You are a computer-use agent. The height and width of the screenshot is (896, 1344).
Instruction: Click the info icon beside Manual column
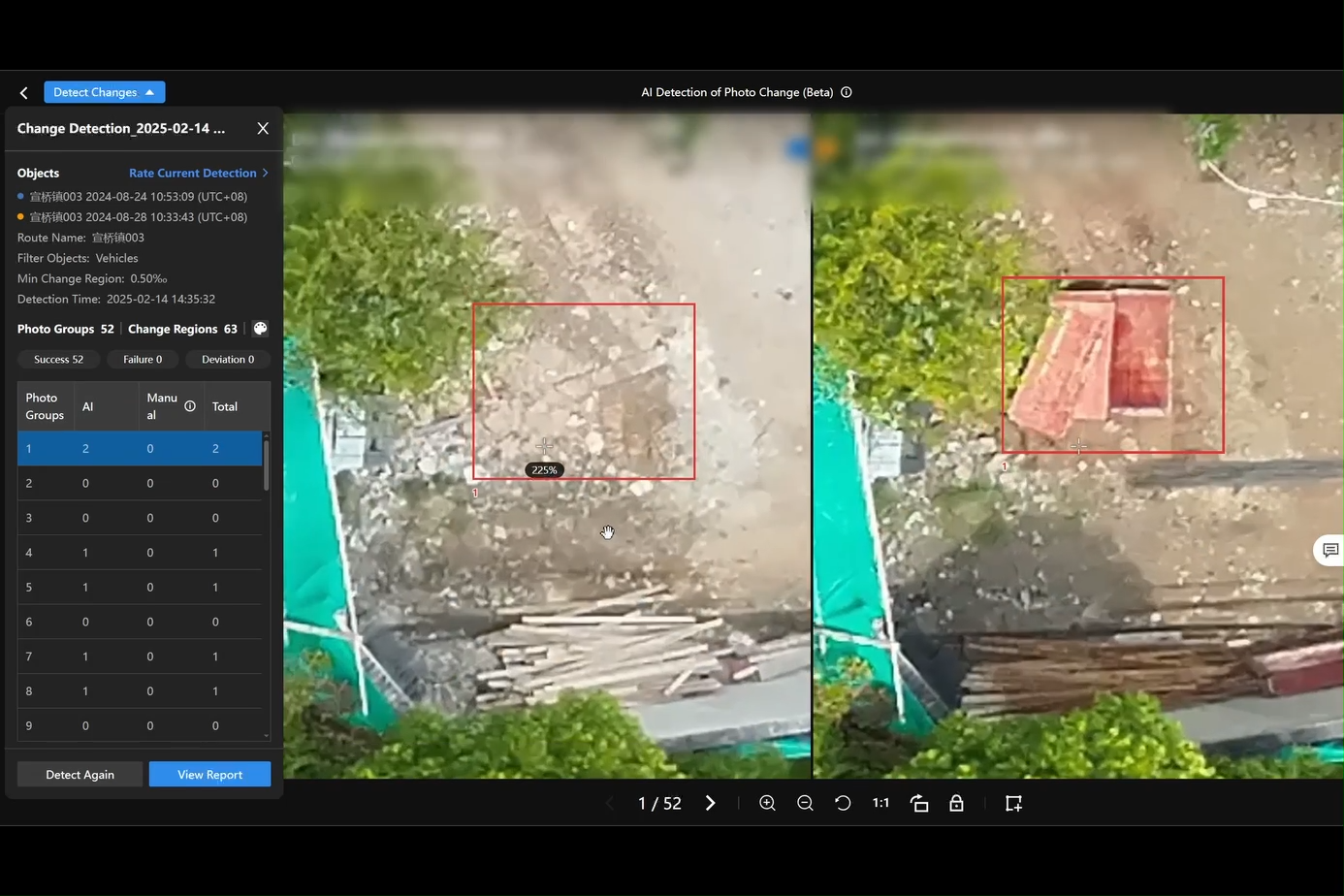tap(190, 406)
